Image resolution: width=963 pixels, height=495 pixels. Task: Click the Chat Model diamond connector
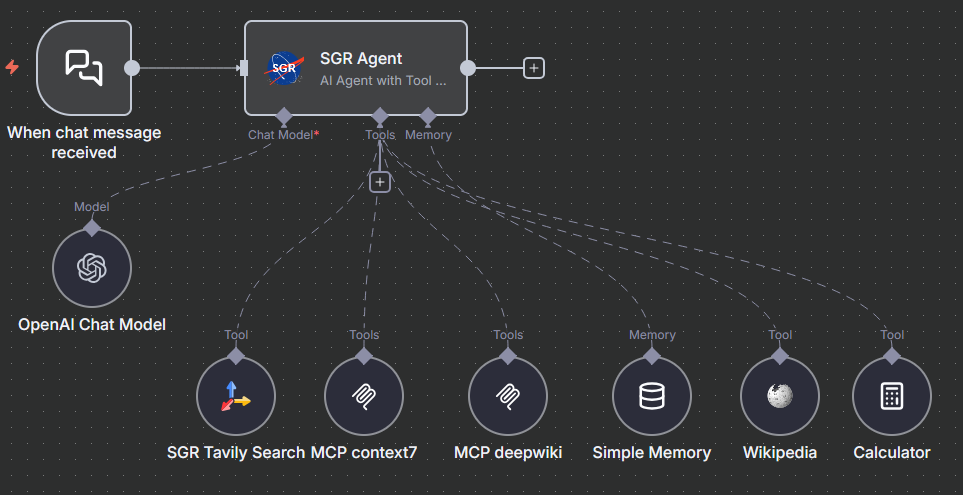[x=283, y=115]
